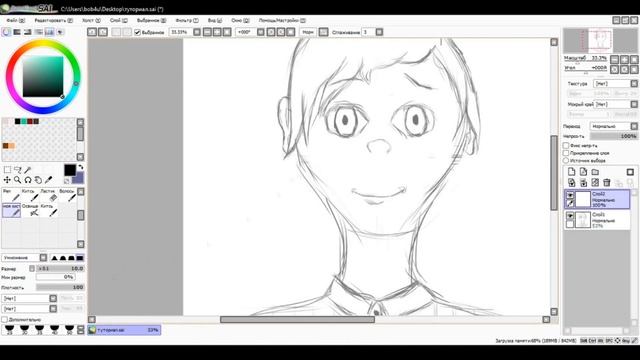Select the flattest brush edge shape
640x360 pixels.
(80, 258)
